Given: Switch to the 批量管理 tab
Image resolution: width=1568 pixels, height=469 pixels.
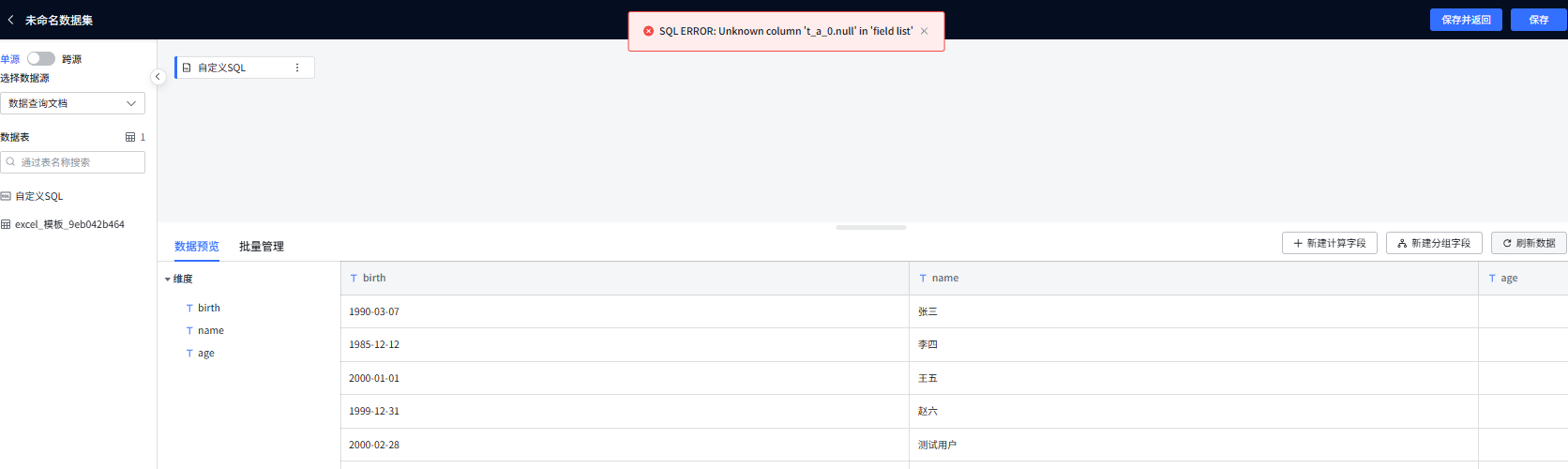Looking at the screenshot, I should pyautogui.click(x=261, y=247).
